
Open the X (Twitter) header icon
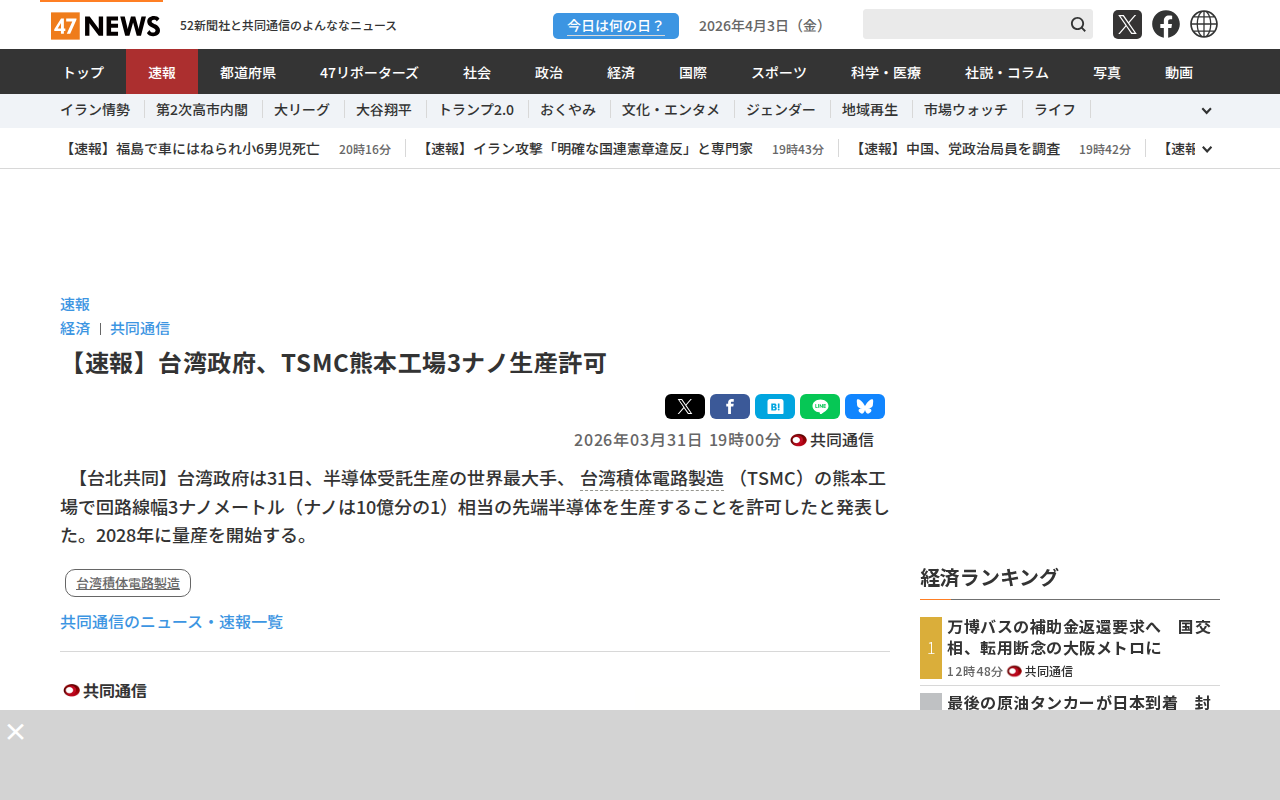(x=1127, y=24)
